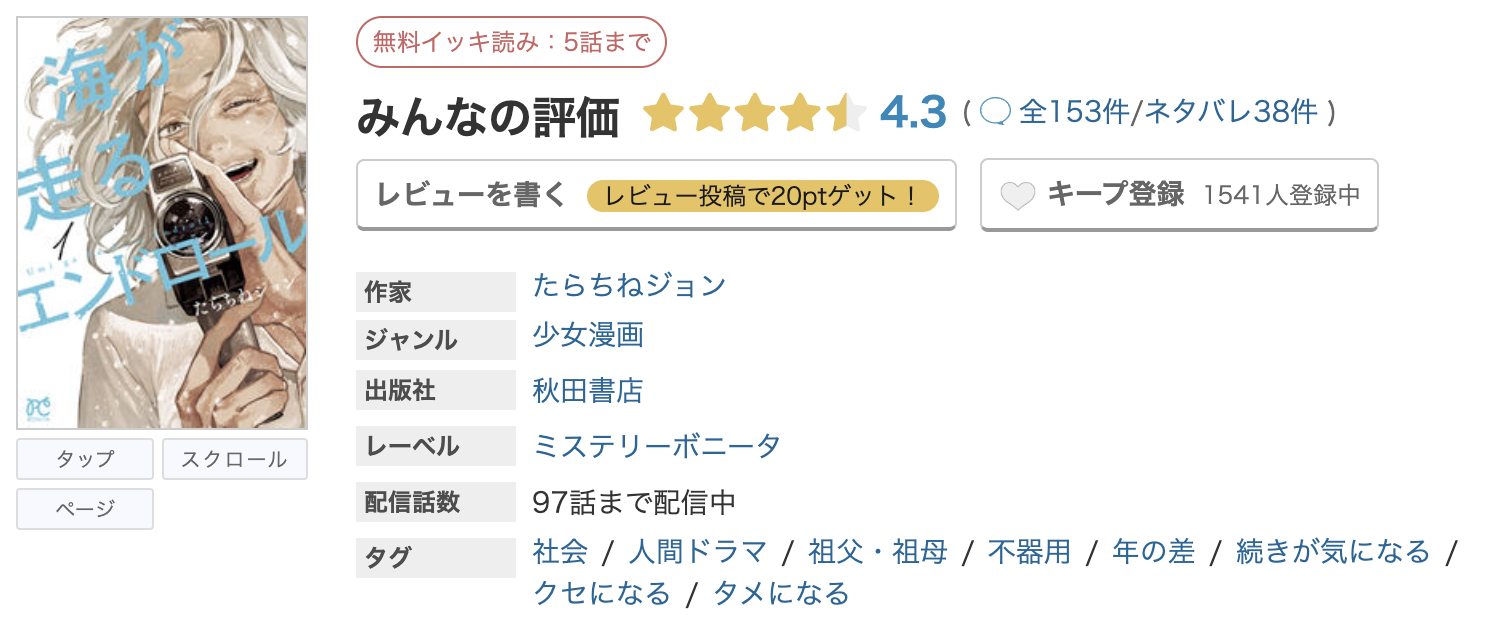
Task: Open the 作家 row entry たらちねジョン
Action: pyautogui.click(x=628, y=285)
